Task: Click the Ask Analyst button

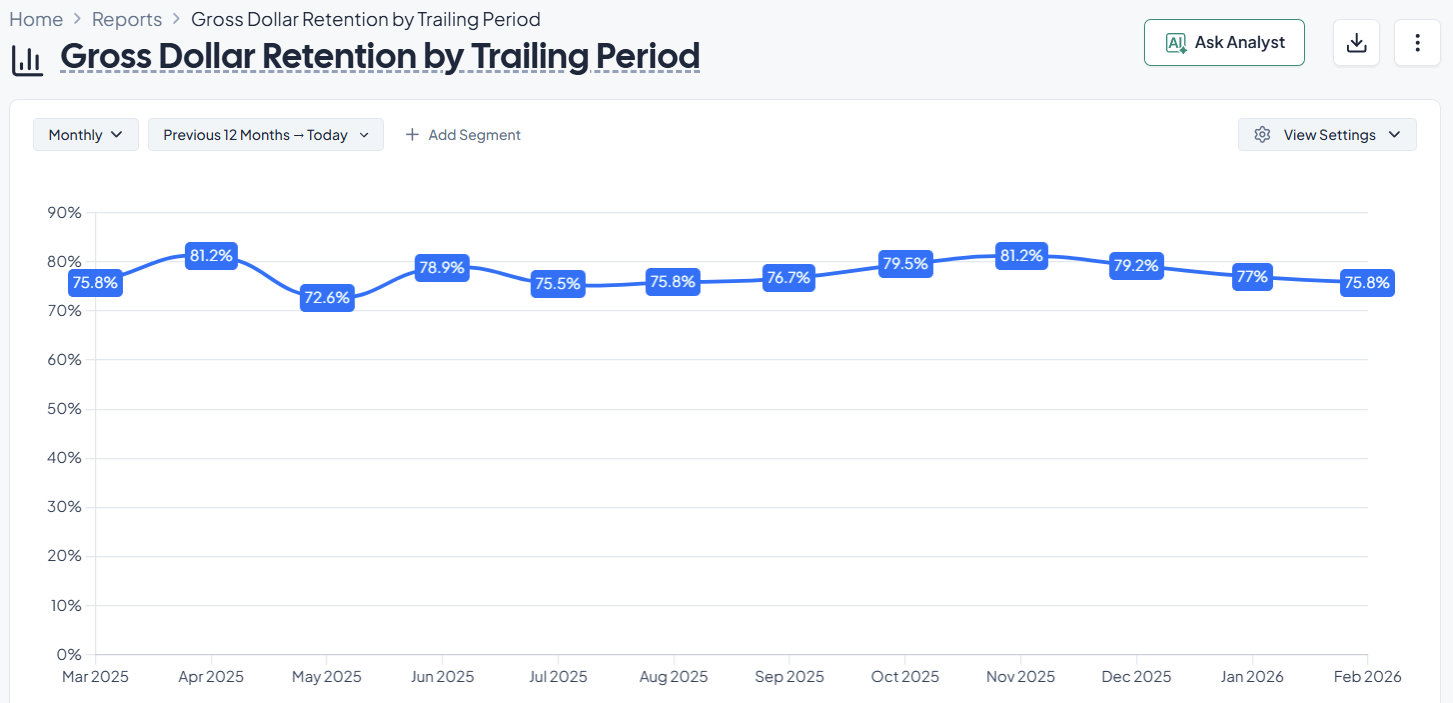Action: [1224, 42]
